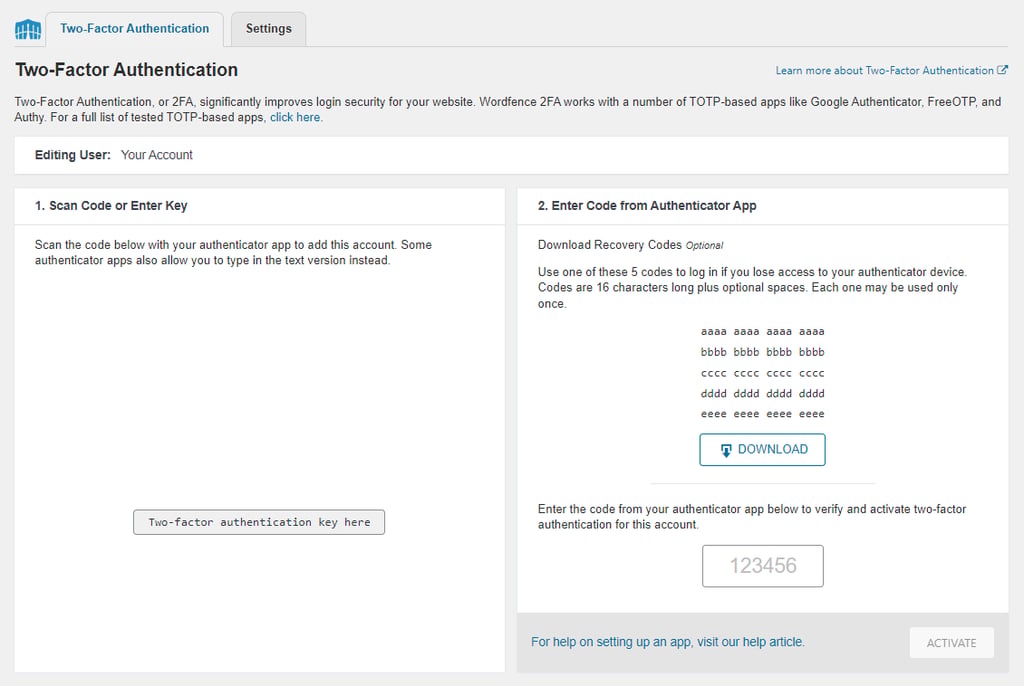Select the two-factor authentication key text box

259,522
